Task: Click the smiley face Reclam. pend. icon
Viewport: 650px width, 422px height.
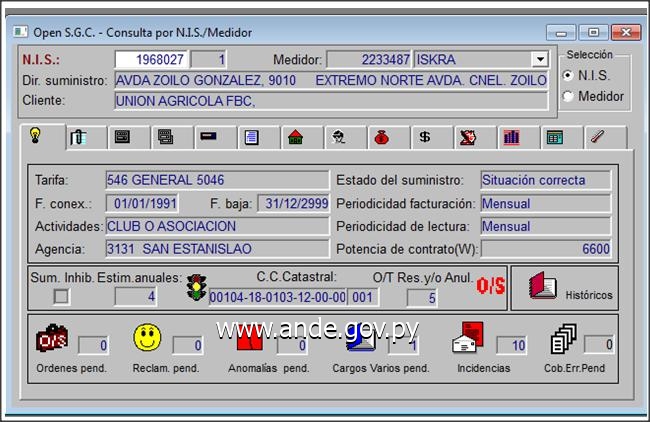Action: pyautogui.click(x=148, y=339)
